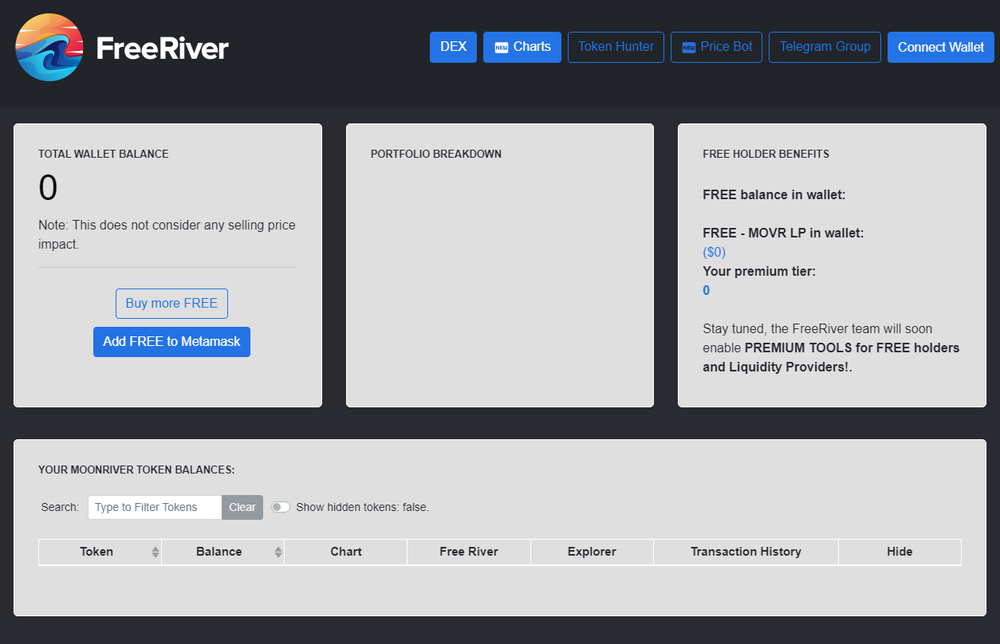Click PORTFOLIO BREAKDOWN heading
This screenshot has width=1000, height=644.
pos(436,154)
